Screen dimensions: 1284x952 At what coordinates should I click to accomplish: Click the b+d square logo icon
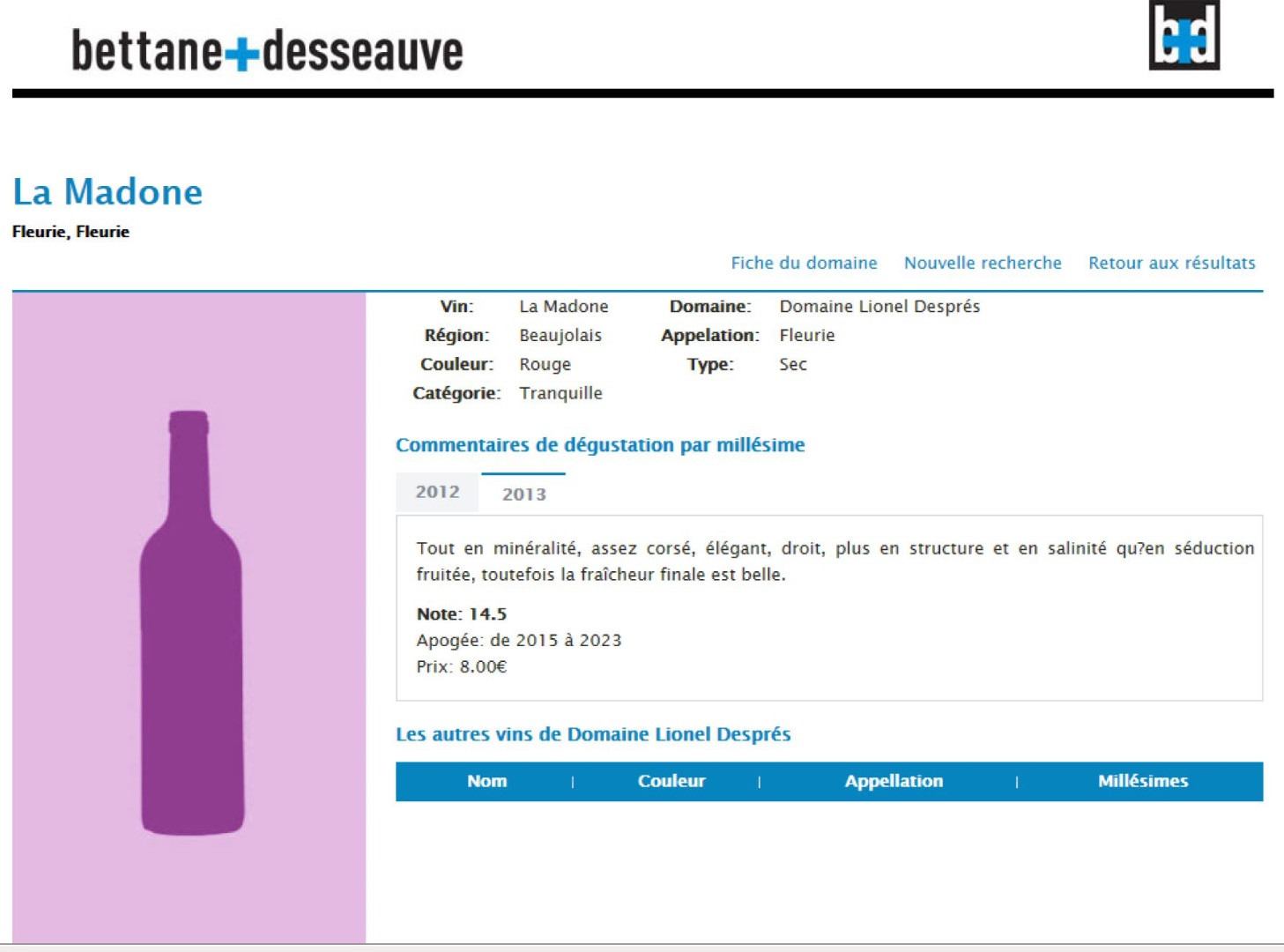tap(1184, 35)
